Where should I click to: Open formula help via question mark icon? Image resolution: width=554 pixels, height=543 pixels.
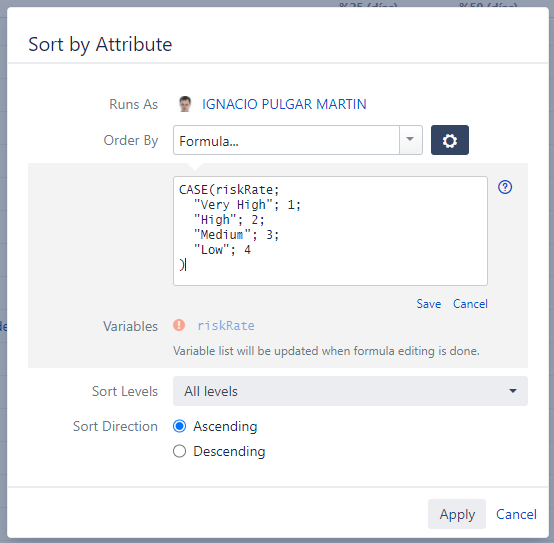(505, 187)
